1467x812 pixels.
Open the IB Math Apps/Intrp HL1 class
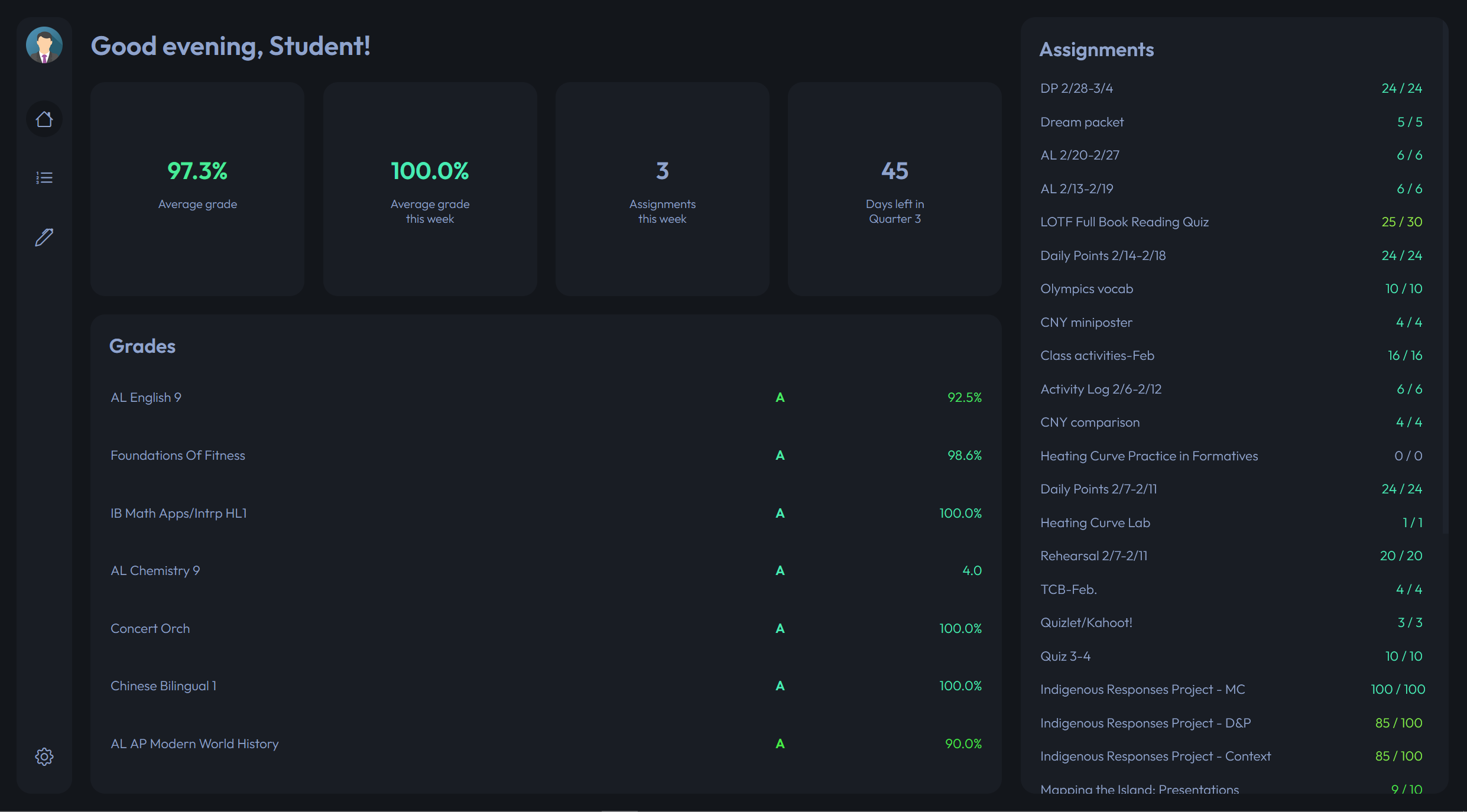click(x=546, y=513)
